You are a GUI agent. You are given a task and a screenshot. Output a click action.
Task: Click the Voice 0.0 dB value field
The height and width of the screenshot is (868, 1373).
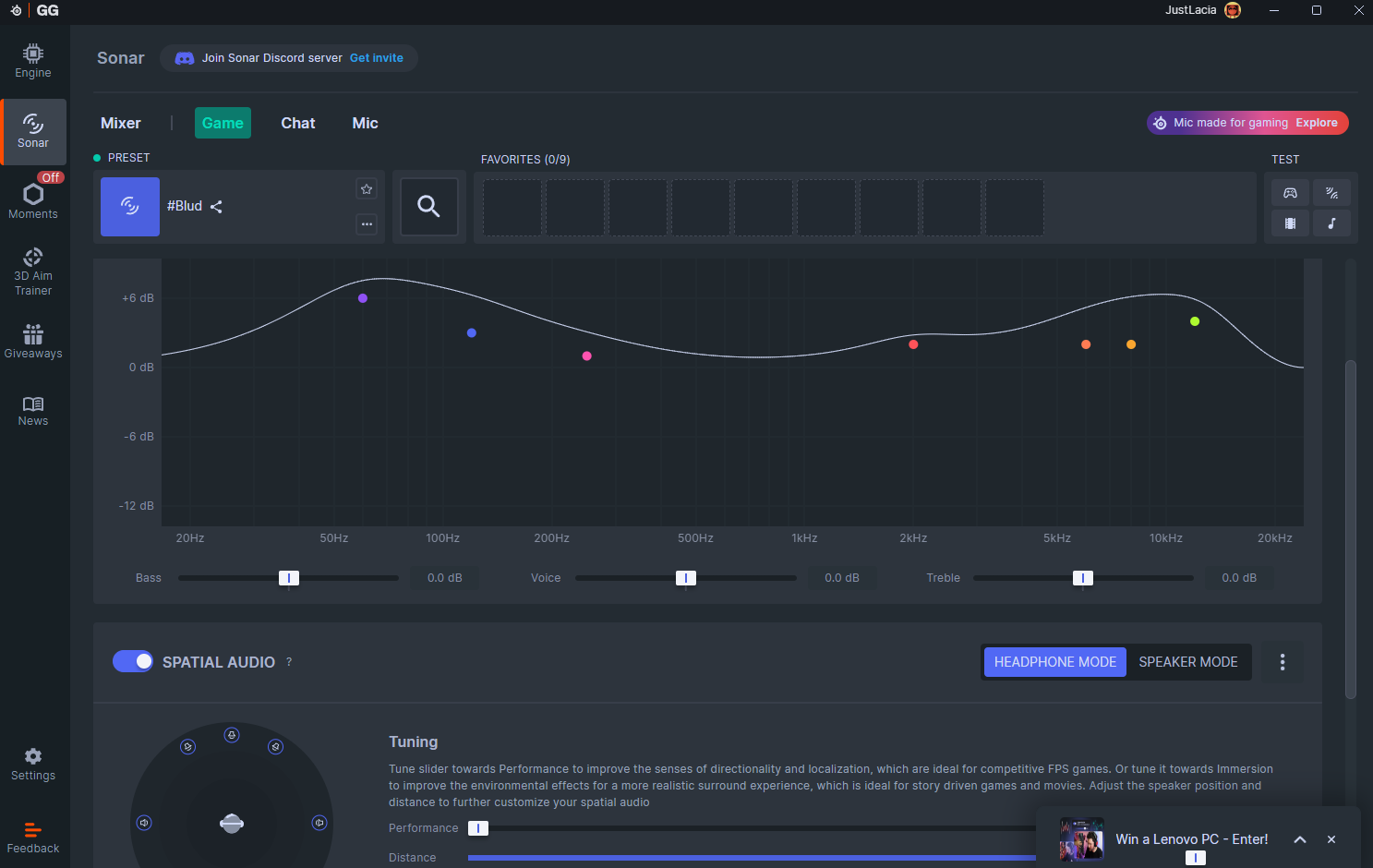click(x=842, y=578)
